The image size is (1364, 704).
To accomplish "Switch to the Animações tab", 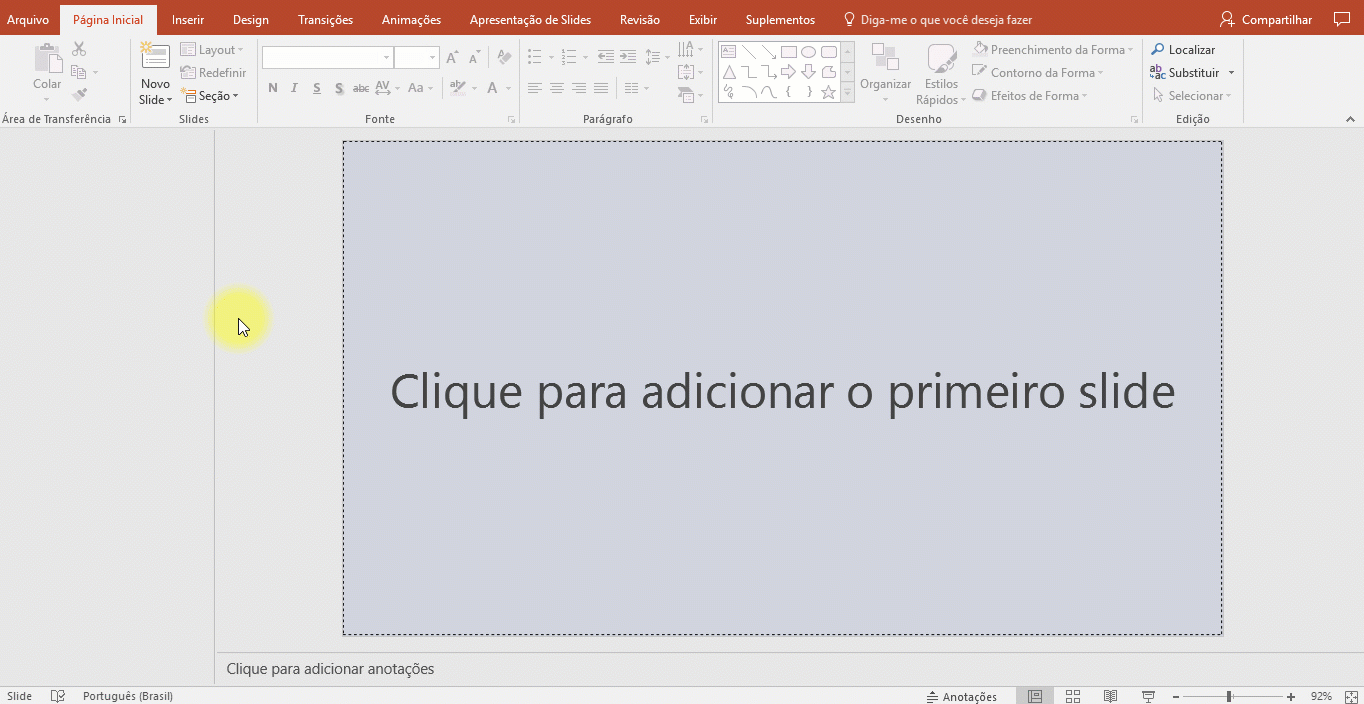I will click(411, 20).
